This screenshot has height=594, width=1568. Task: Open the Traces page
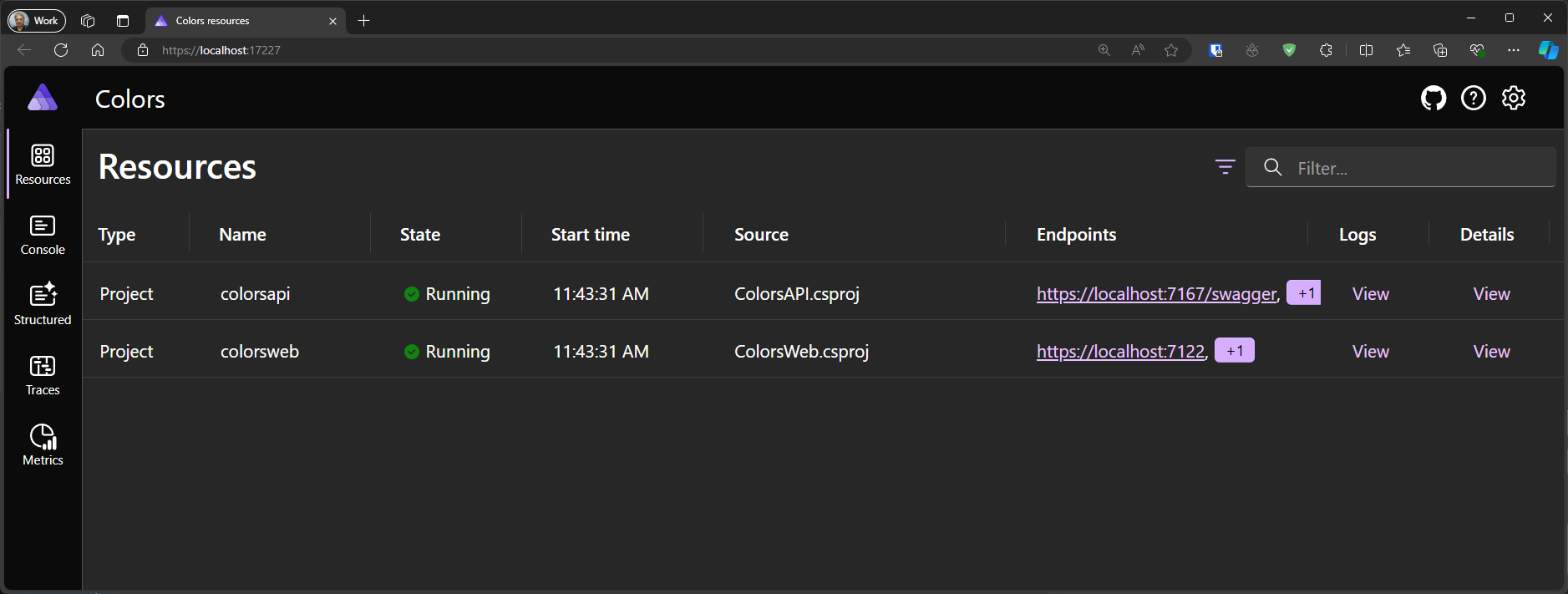[43, 375]
